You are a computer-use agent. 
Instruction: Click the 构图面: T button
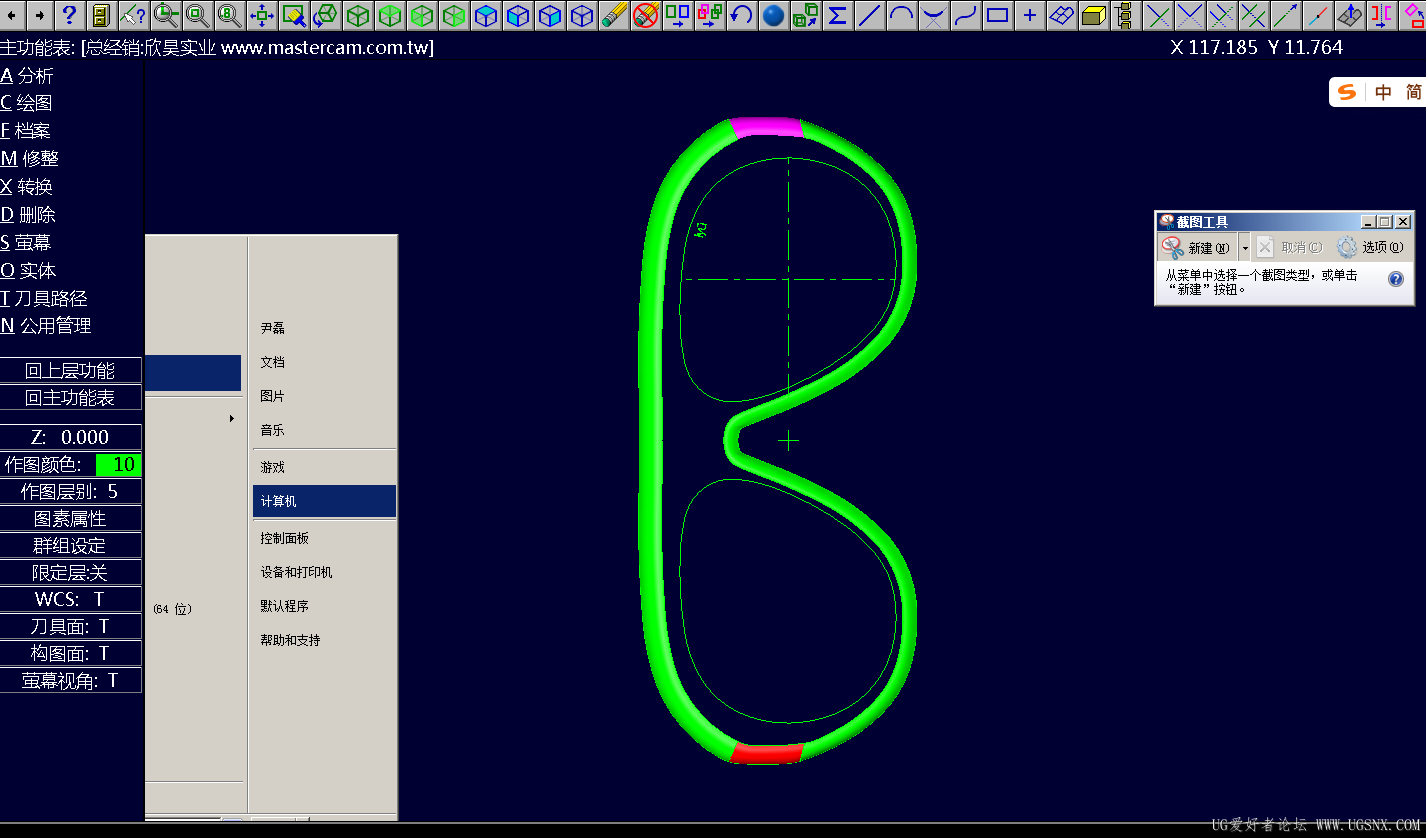coord(70,653)
